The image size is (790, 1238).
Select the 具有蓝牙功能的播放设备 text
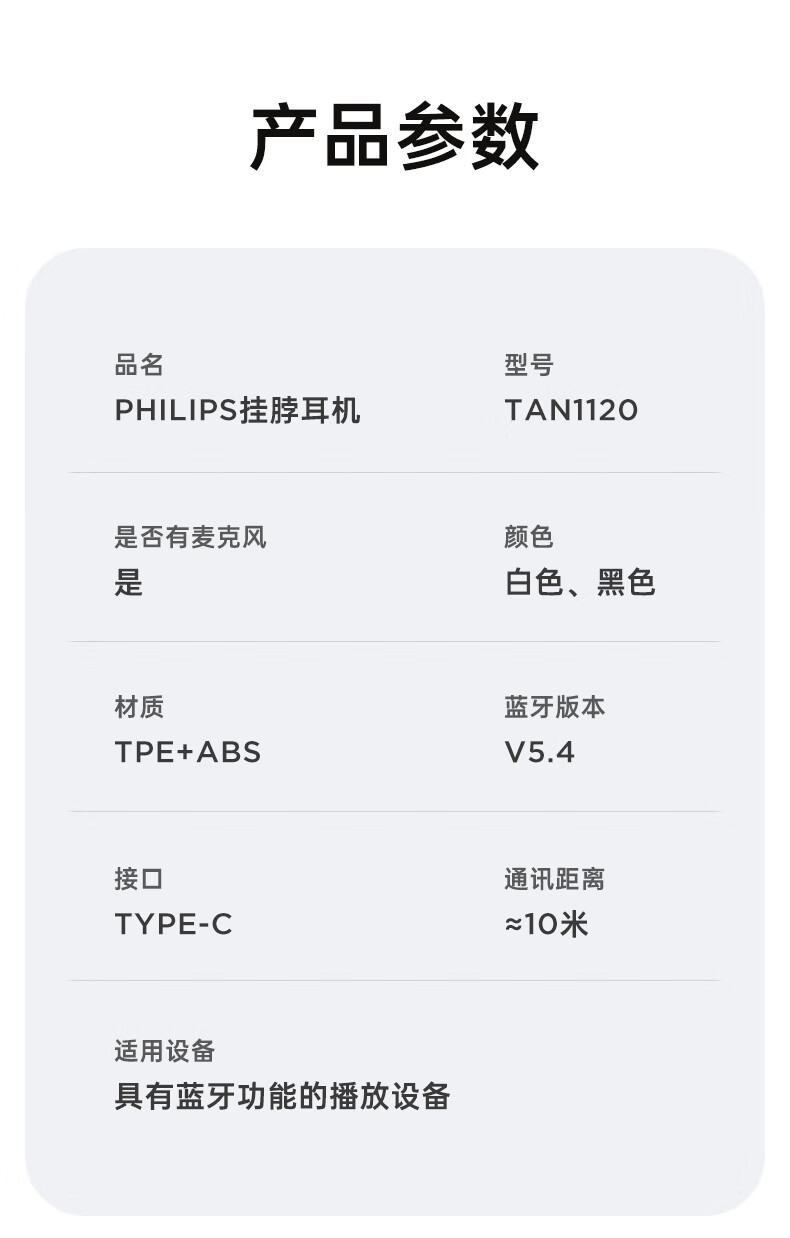coord(282,1097)
